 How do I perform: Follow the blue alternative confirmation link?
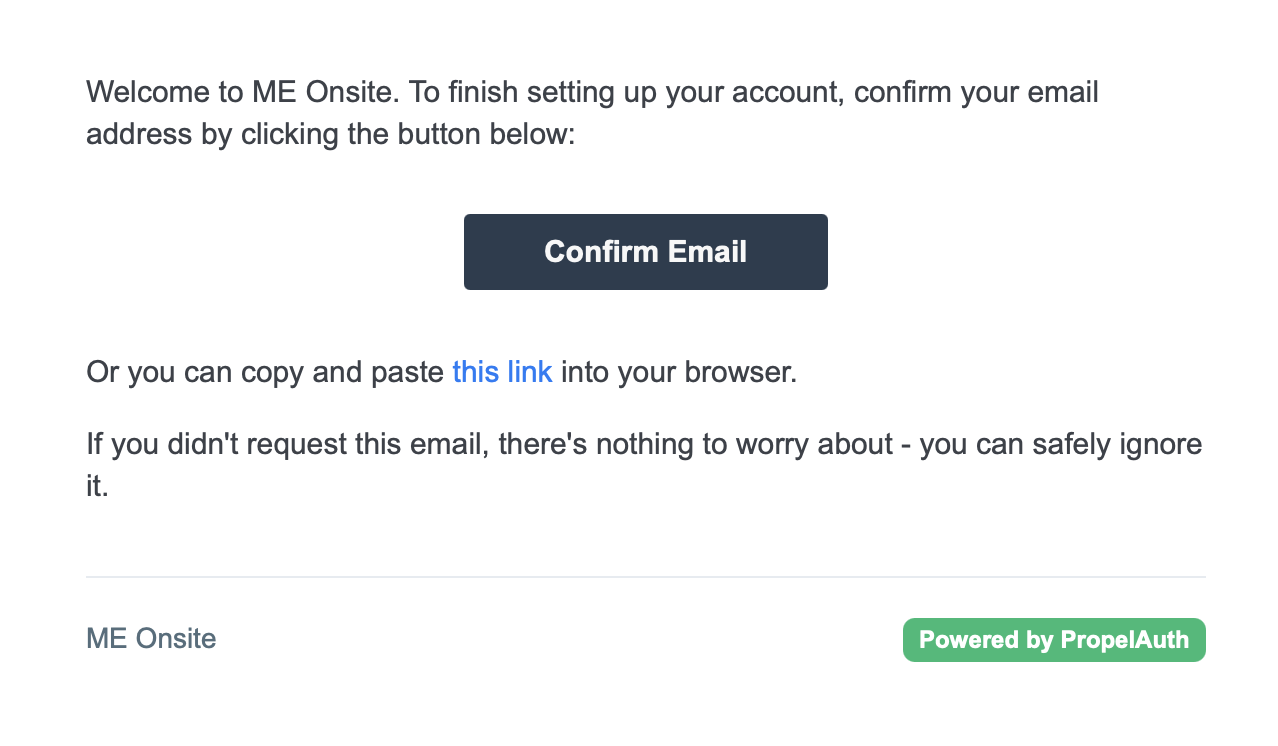(x=502, y=372)
